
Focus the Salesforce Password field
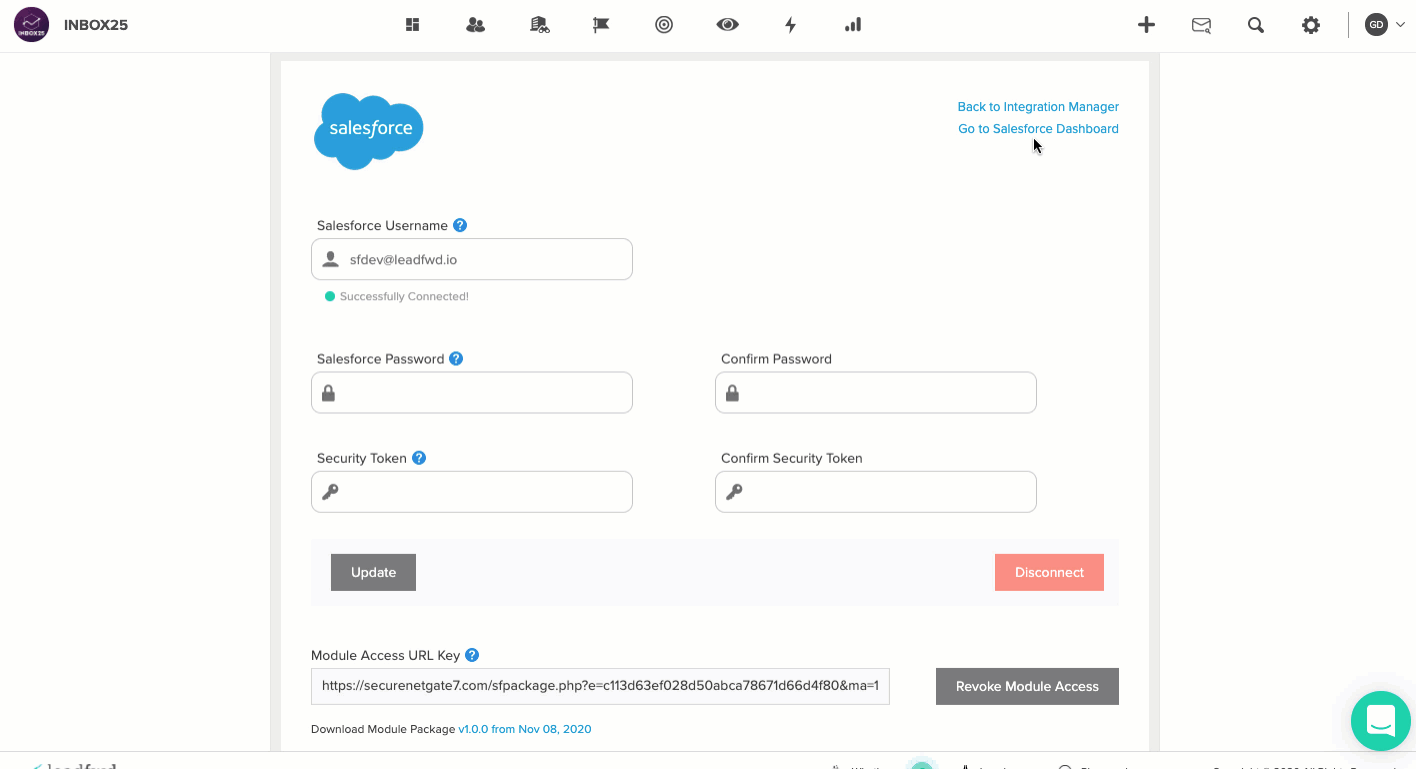pos(472,393)
